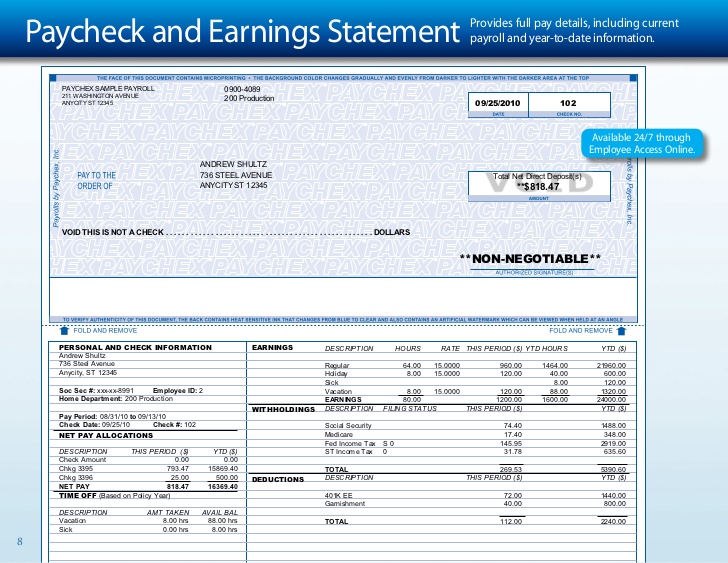The height and width of the screenshot is (563, 728).
Task: Click 'PERSONAL AND CHECK INFORMATION' heading
Action: [135, 347]
